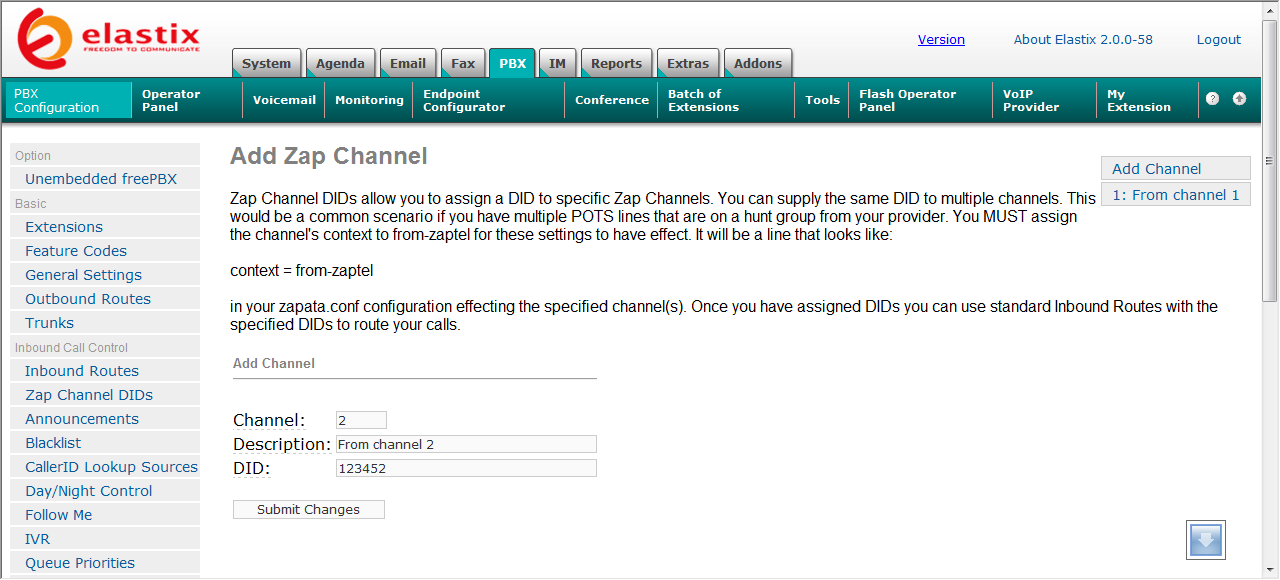This screenshot has width=1280, height=580.
Task: Open IVR in the sidebar
Action: (x=105, y=539)
